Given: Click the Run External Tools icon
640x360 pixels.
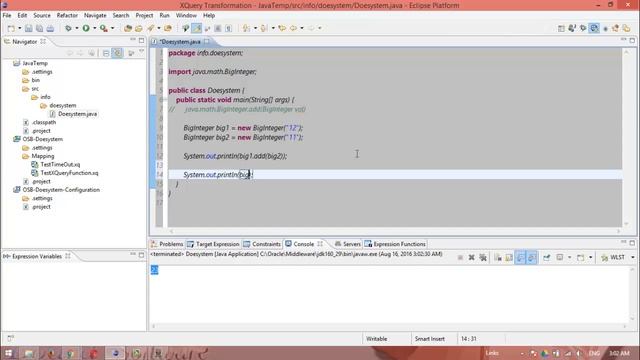Looking at the screenshot, I should pyautogui.click(x=104, y=28).
